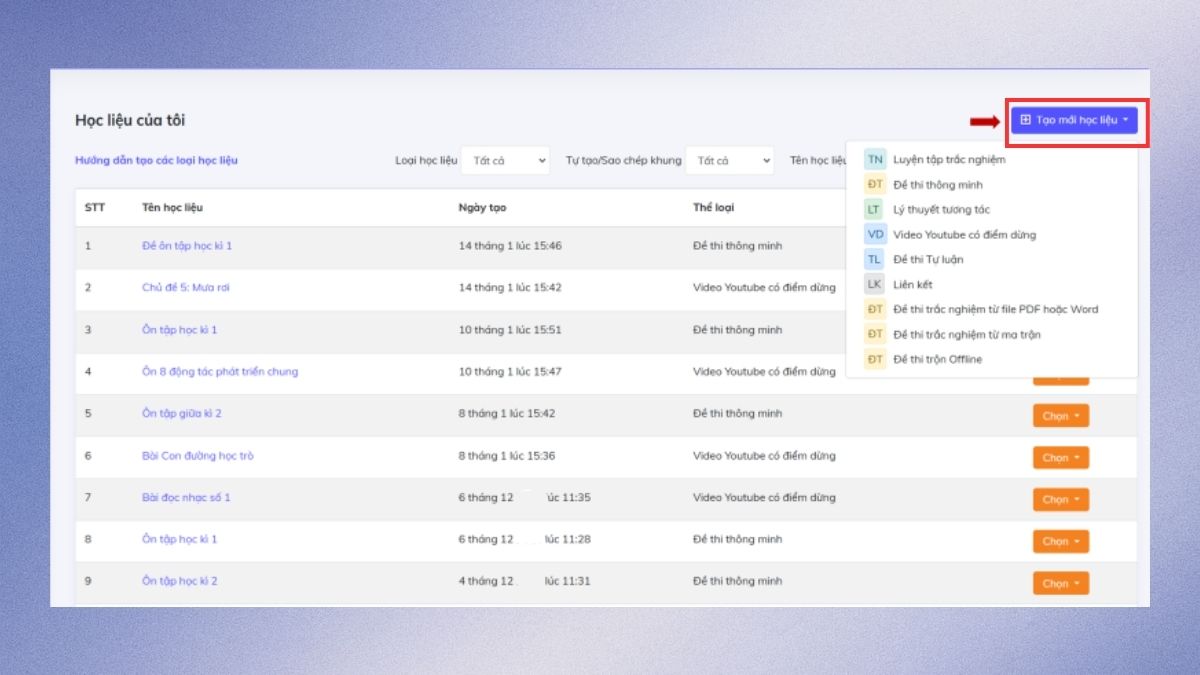Open the Hướng dẫn tạo các loại học liệu link

(x=157, y=160)
